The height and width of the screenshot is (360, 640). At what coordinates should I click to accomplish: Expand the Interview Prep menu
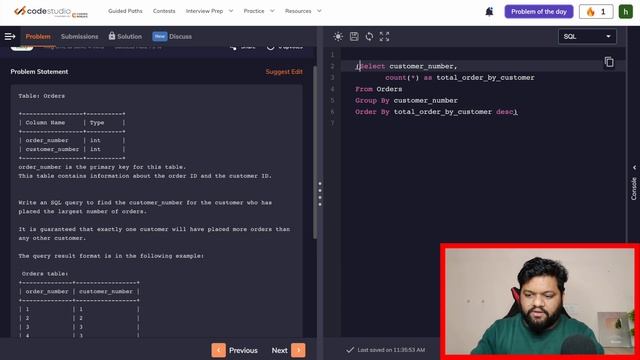(209, 11)
